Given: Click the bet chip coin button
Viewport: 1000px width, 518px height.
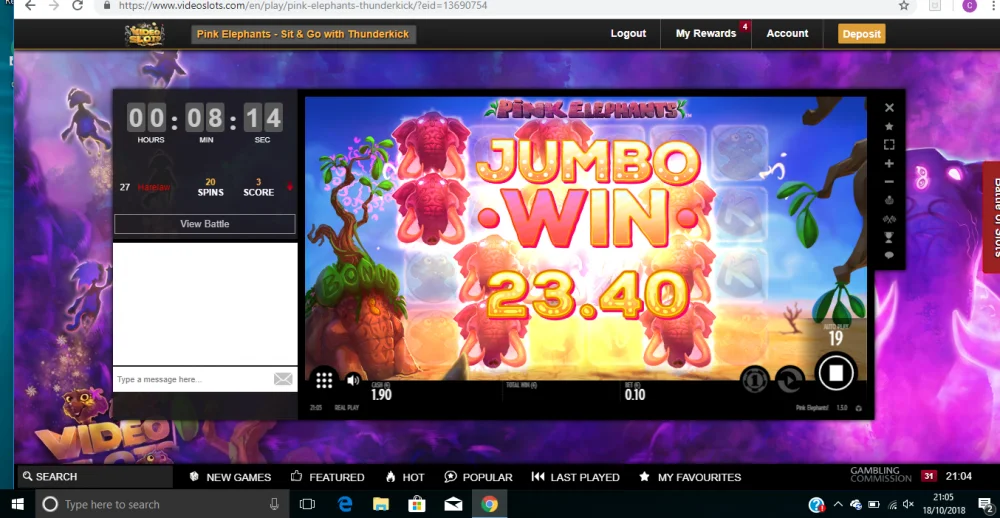Looking at the screenshot, I should click(x=754, y=380).
